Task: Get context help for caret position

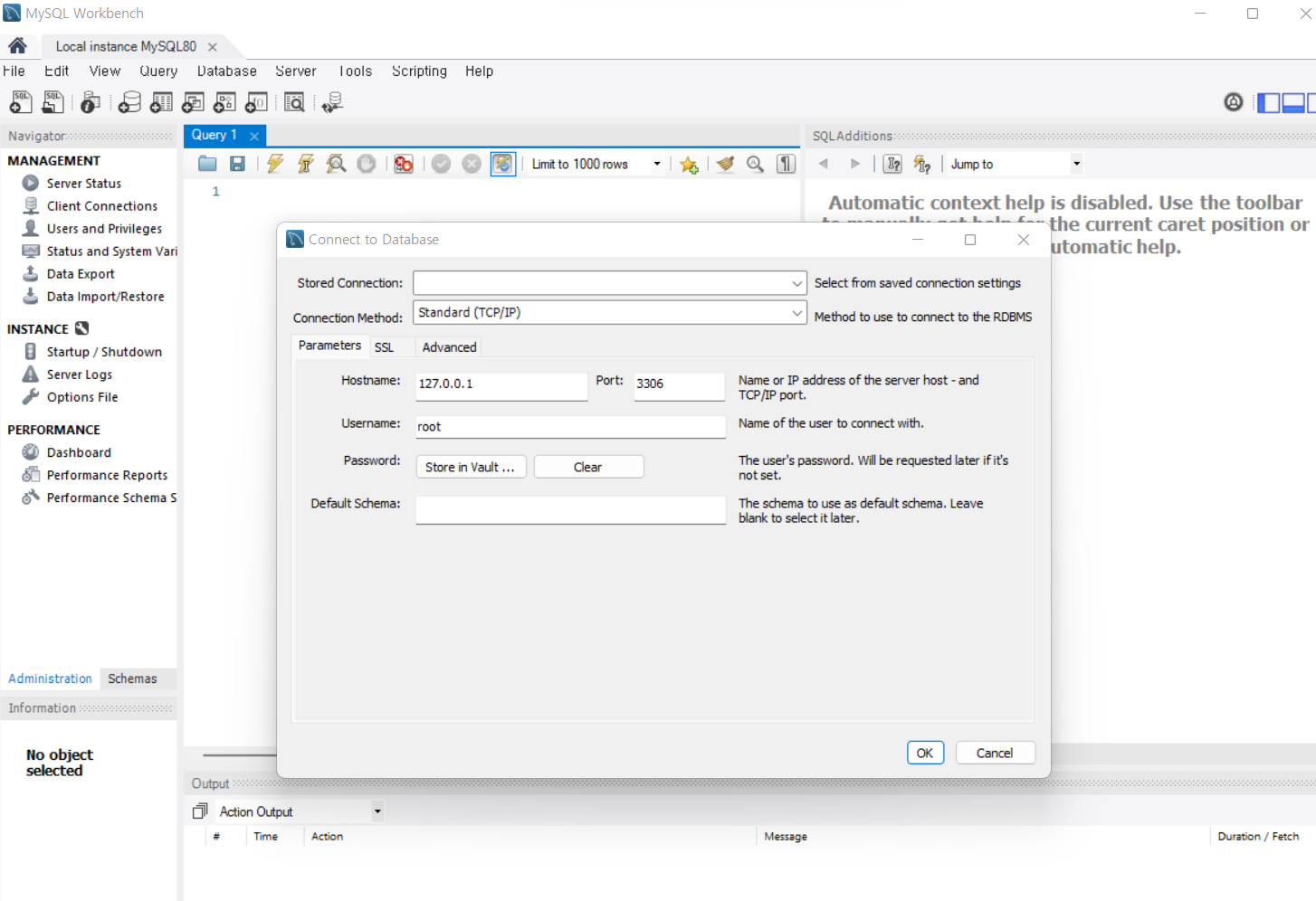Action: (892, 164)
